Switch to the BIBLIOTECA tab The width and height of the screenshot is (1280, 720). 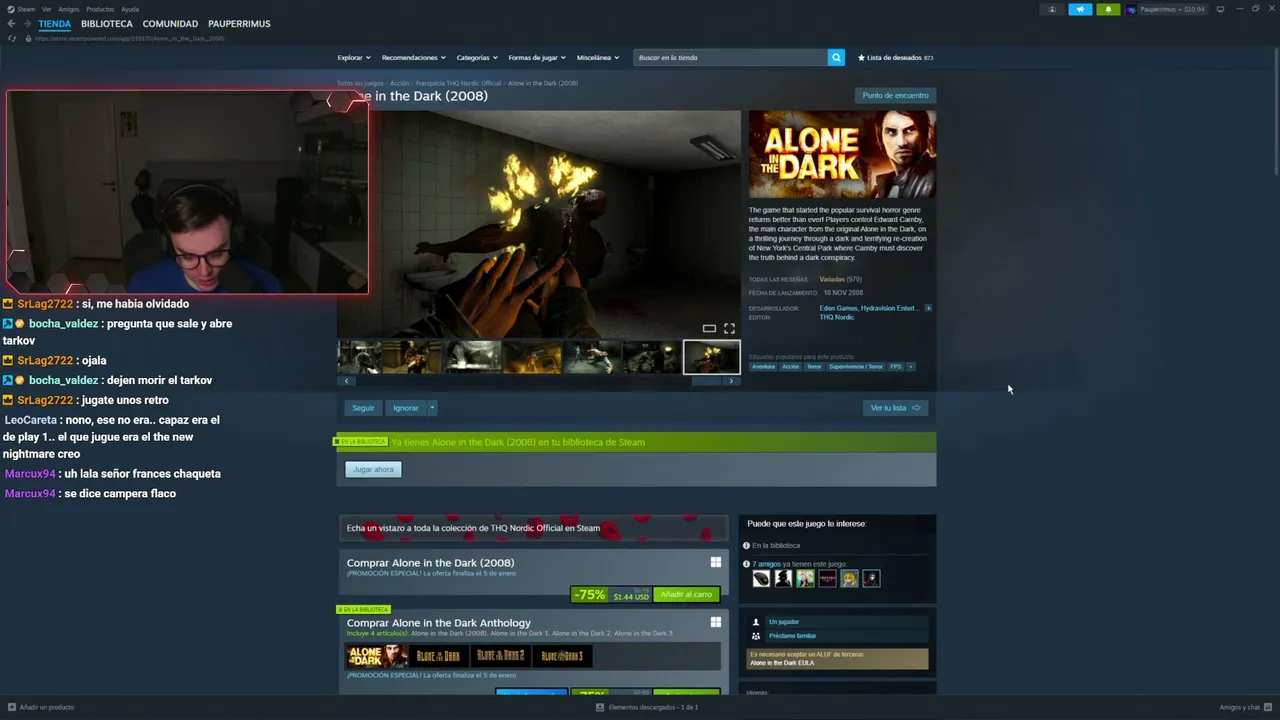[107, 24]
